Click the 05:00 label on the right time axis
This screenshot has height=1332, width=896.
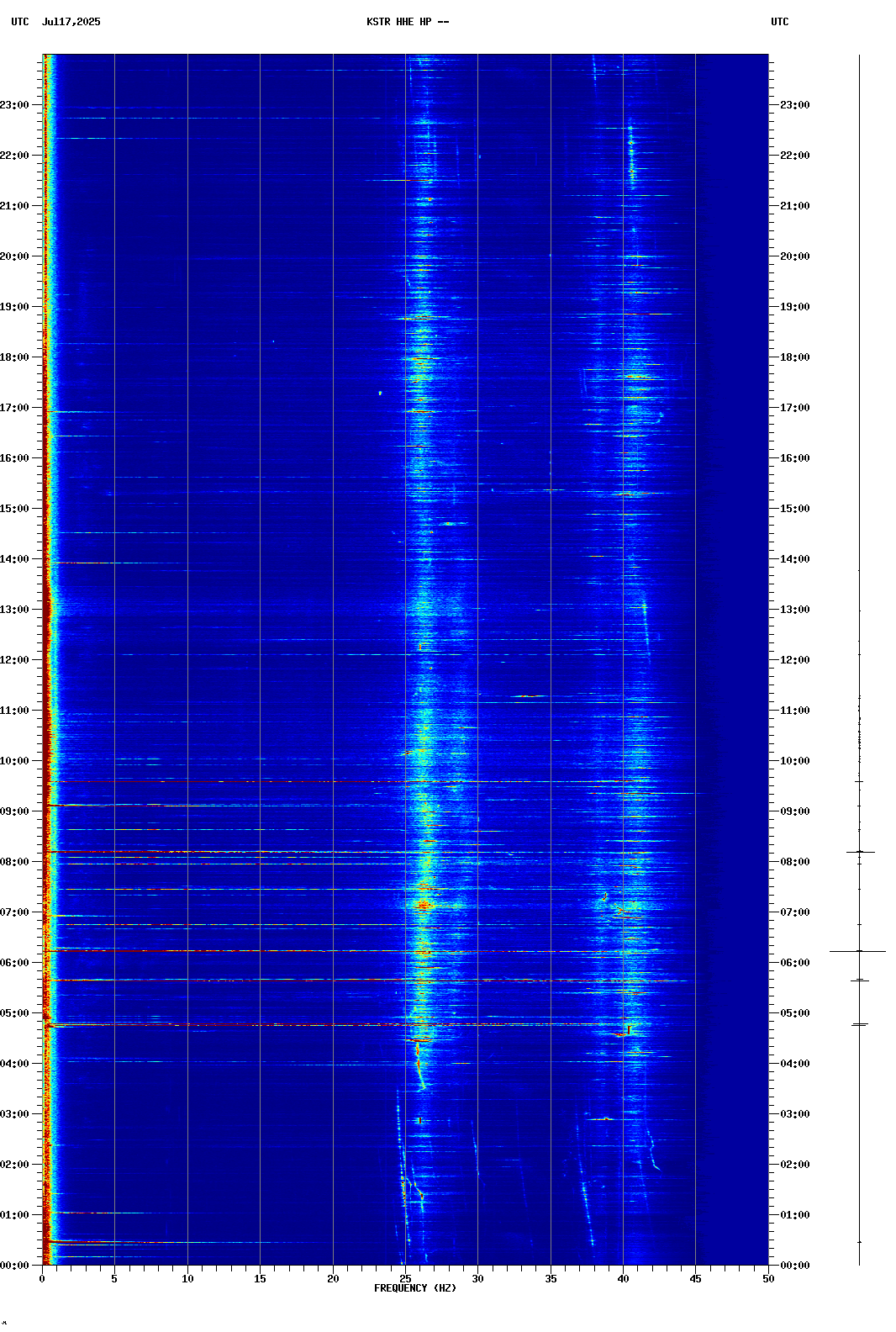pos(795,1013)
